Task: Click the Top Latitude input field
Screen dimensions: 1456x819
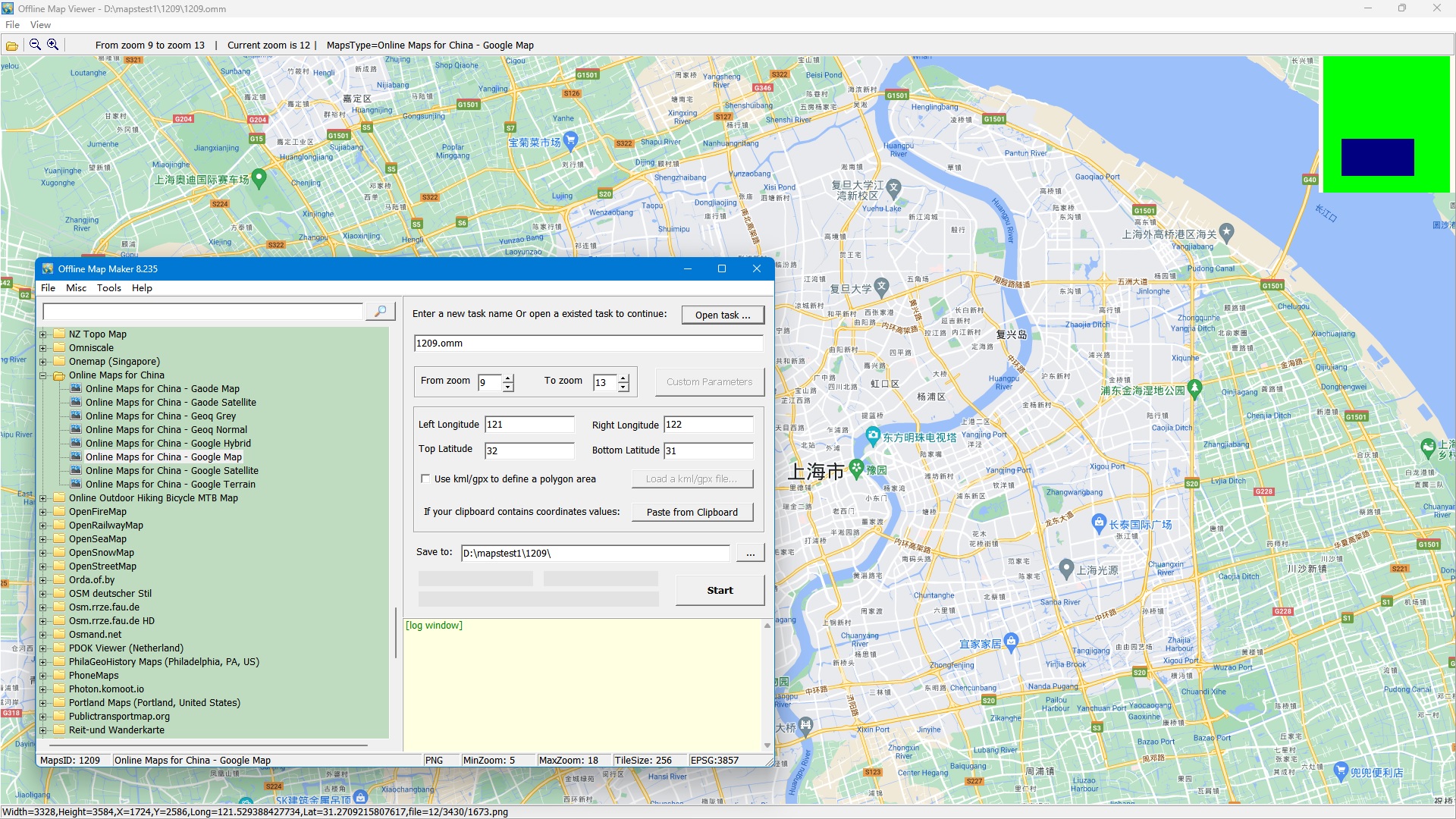Action: [x=529, y=450]
